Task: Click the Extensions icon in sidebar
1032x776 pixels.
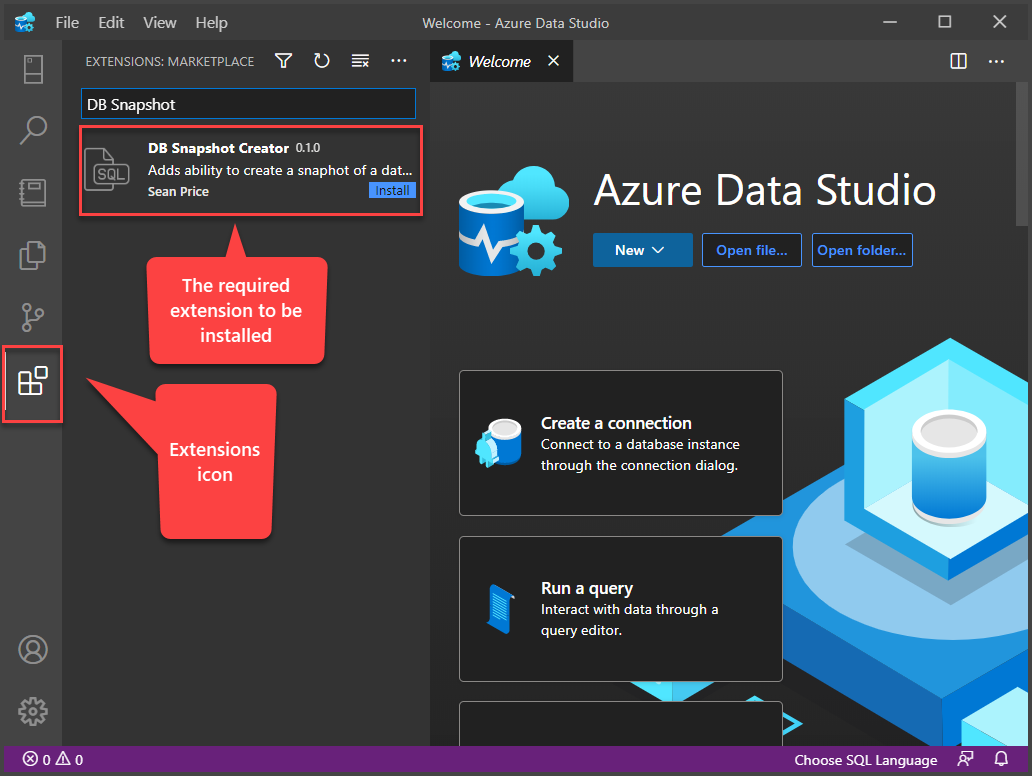Action: tap(32, 382)
